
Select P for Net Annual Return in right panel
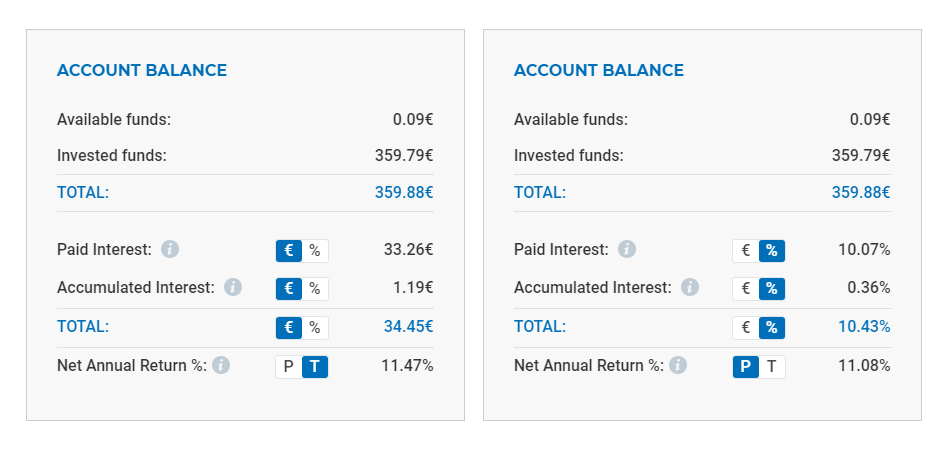(x=746, y=366)
